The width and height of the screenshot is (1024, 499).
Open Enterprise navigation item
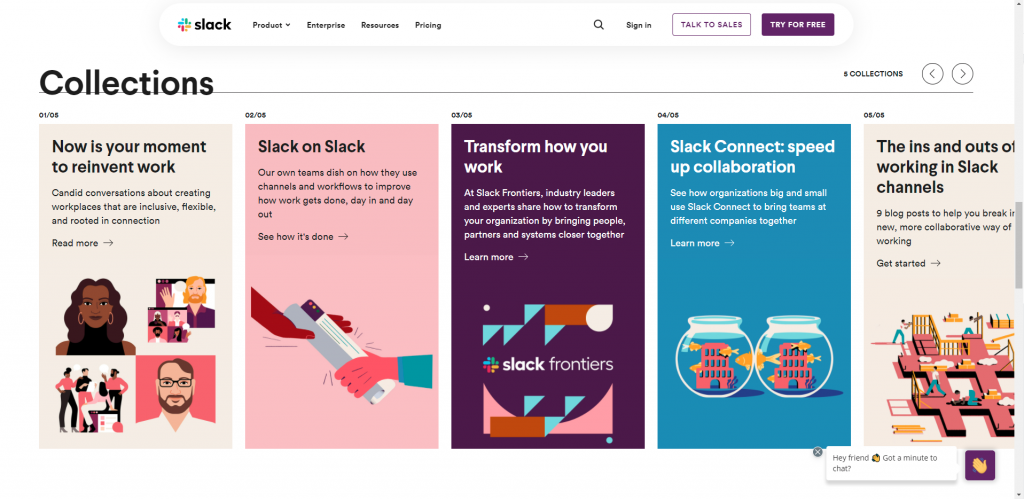coord(326,25)
